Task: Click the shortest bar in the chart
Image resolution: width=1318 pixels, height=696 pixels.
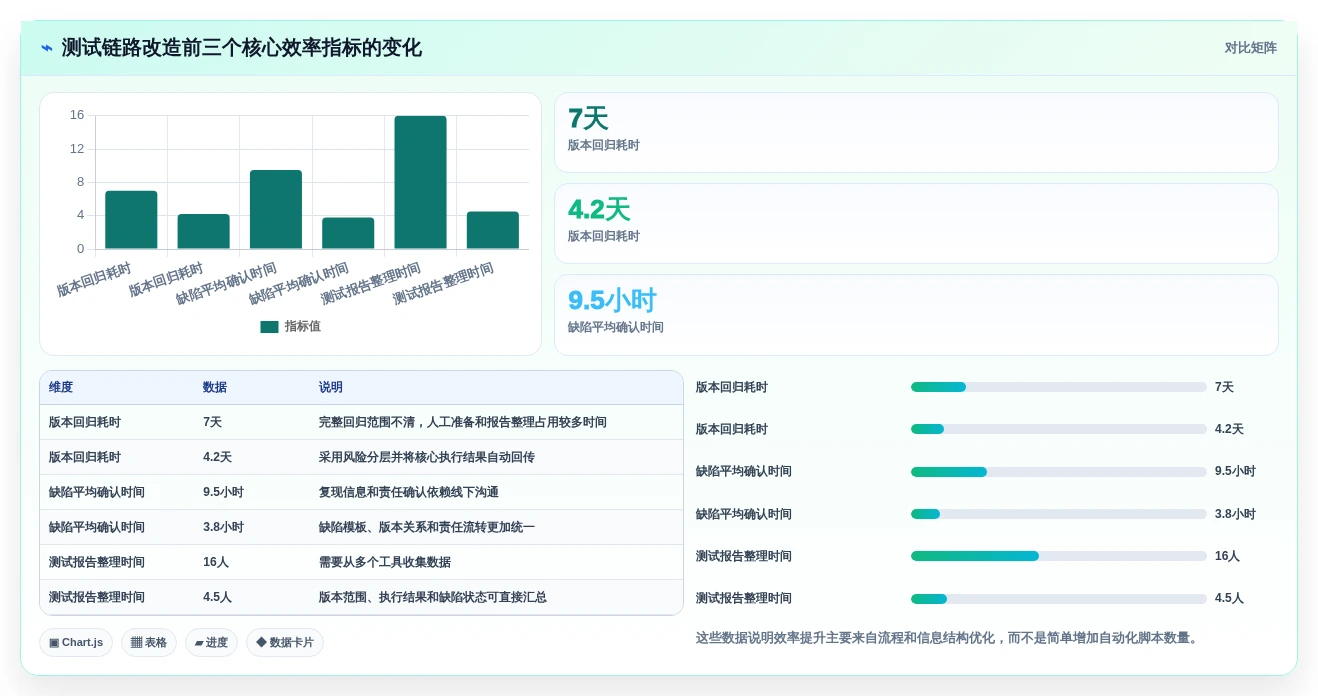Action: coord(348,233)
